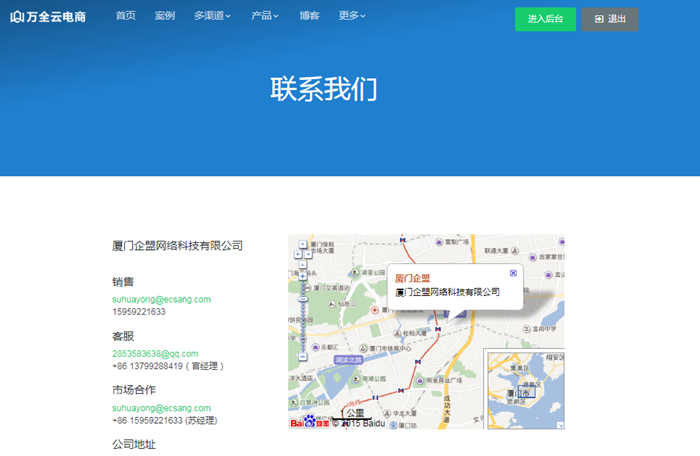Image resolution: width=700 pixels, height=456 pixels.
Task: Click the 退出 logout button
Action: 609,19
